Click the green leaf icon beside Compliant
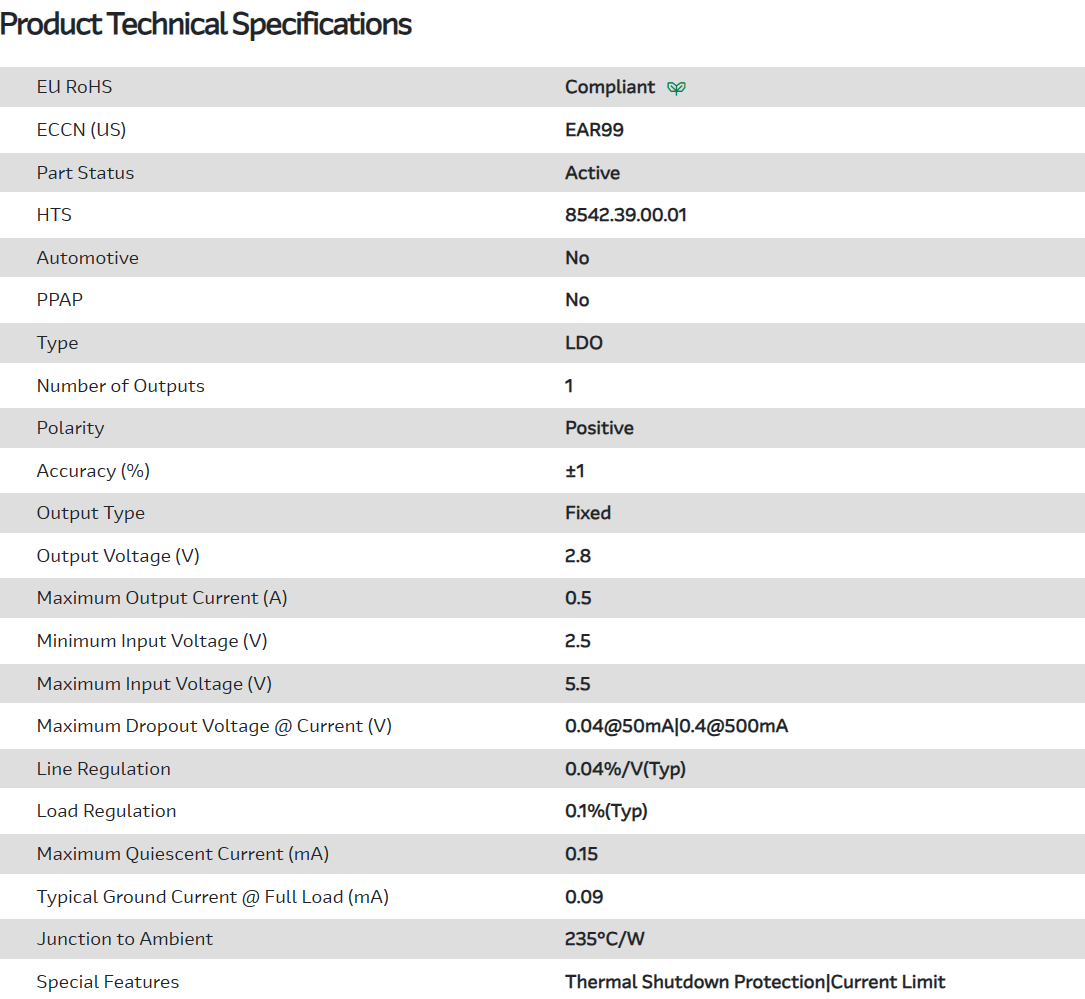 tap(677, 88)
